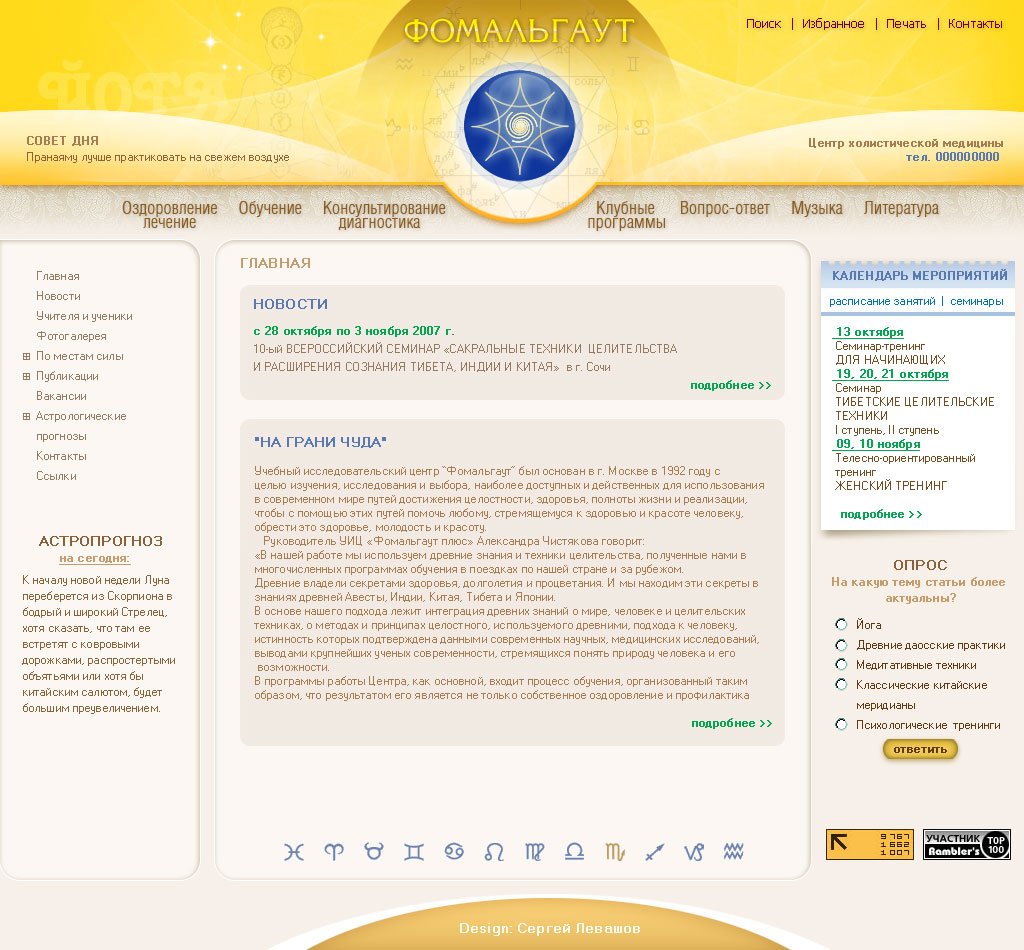
Task: Open подробнее link under Новости block
Action: click(731, 385)
